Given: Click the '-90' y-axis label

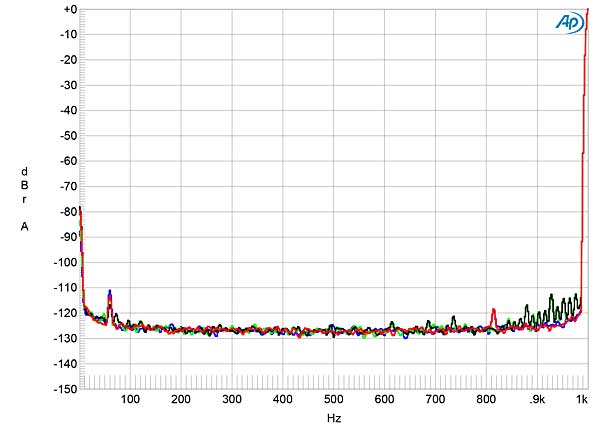Looking at the screenshot, I should pos(68,237).
